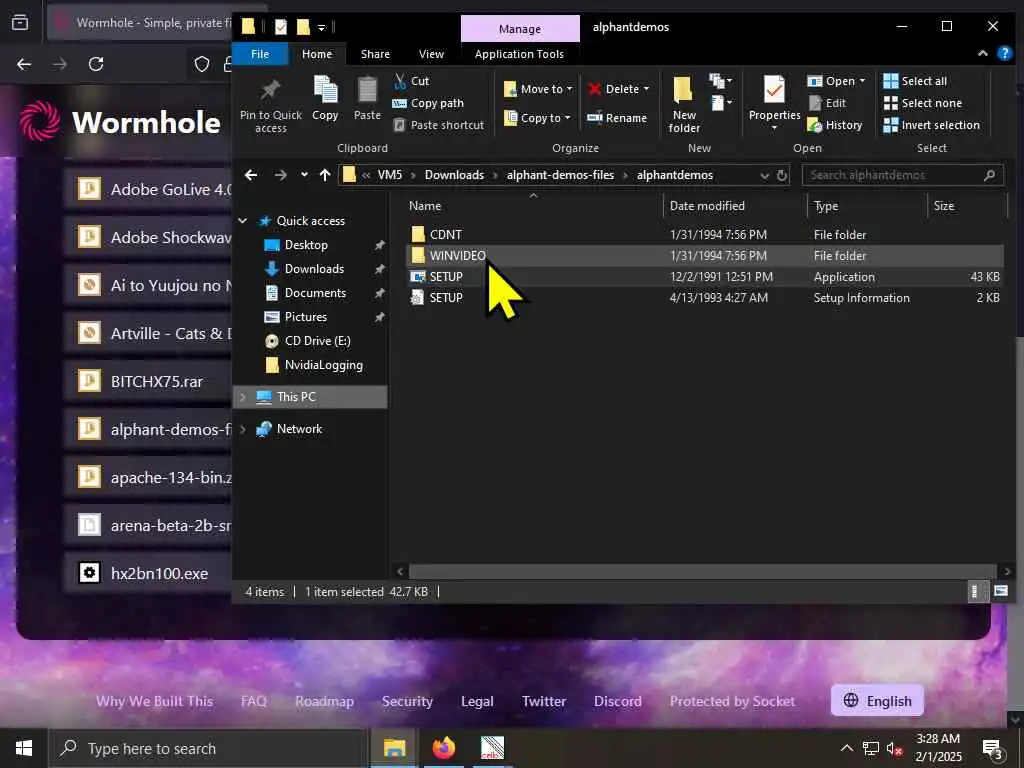Open Explorer help icon
Viewport: 1024px width, 768px height.
pos(1004,54)
